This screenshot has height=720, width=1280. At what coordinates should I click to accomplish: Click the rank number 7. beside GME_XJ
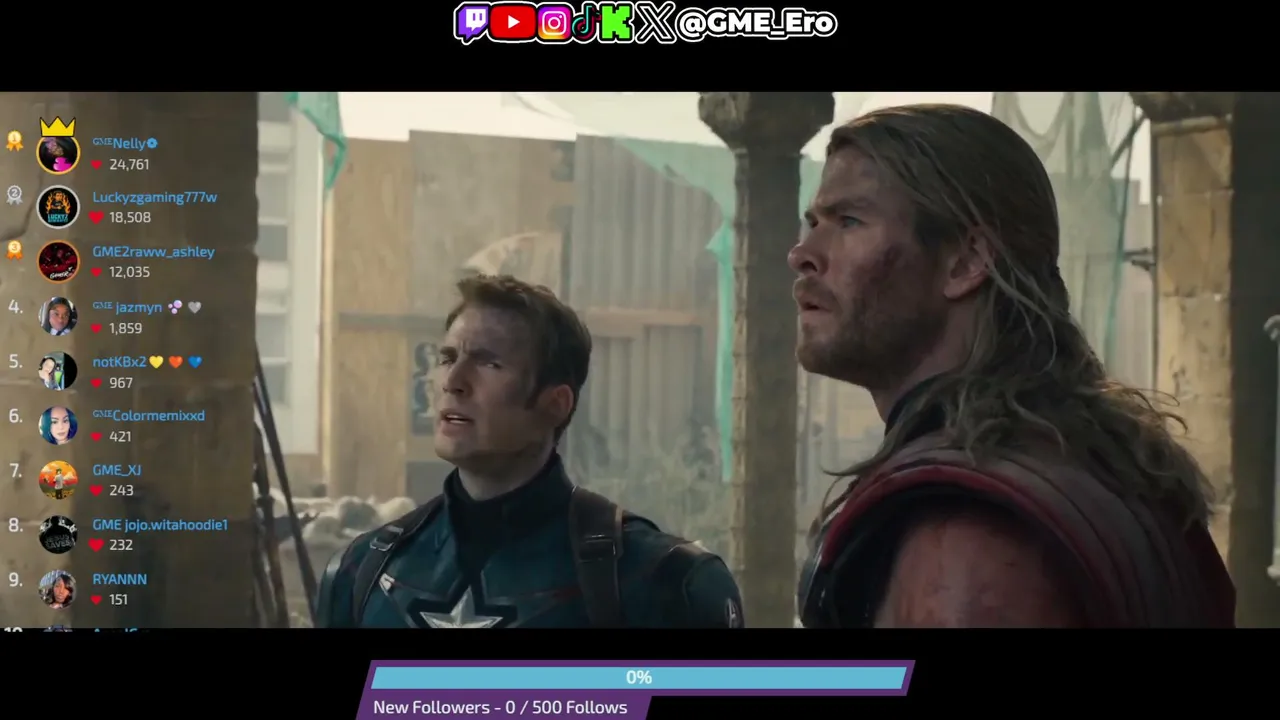pos(15,470)
